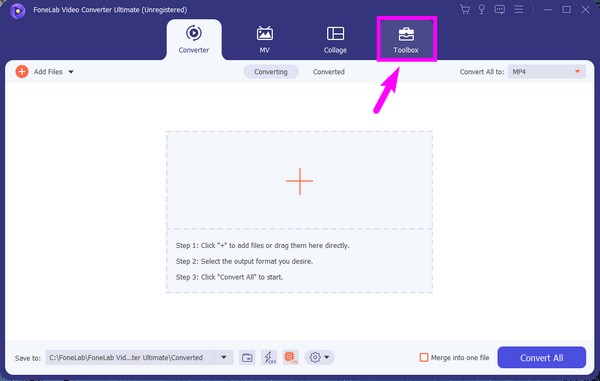Screen dimensions: 600x381
Task: Click the Save to path field
Action: (130, 358)
